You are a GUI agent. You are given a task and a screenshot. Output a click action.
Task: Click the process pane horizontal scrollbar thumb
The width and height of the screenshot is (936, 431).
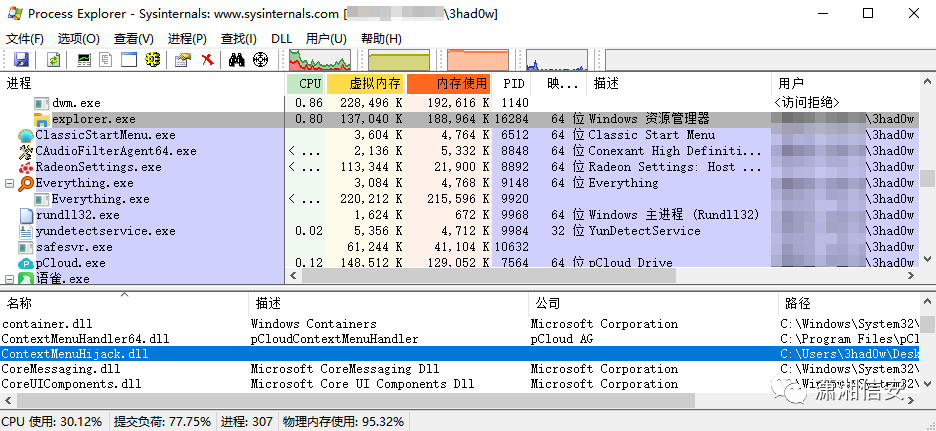(488, 275)
